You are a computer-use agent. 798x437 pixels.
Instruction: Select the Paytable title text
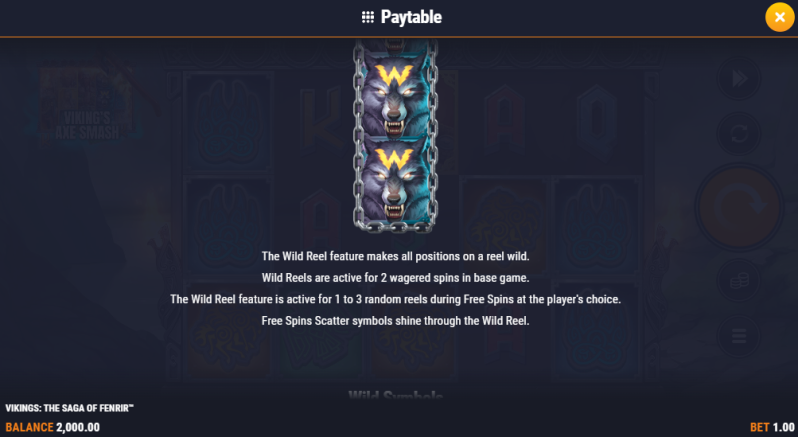(411, 17)
